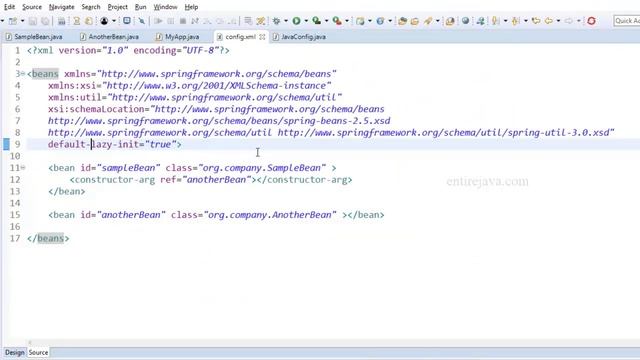Switch to SampleBean.java editor tab

click(34, 37)
